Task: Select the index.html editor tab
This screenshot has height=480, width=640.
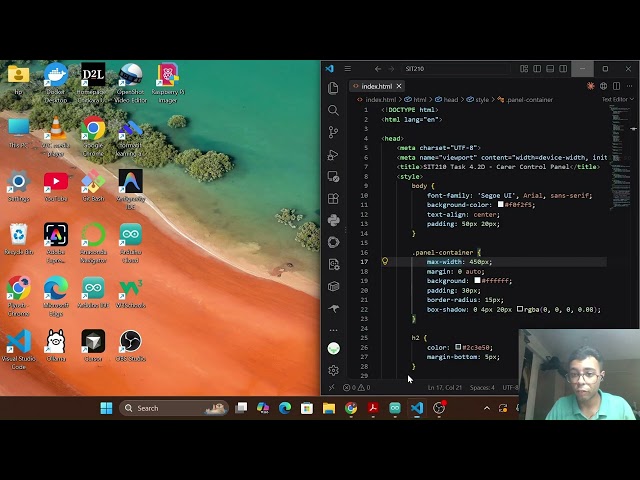Action: tap(377, 86)
